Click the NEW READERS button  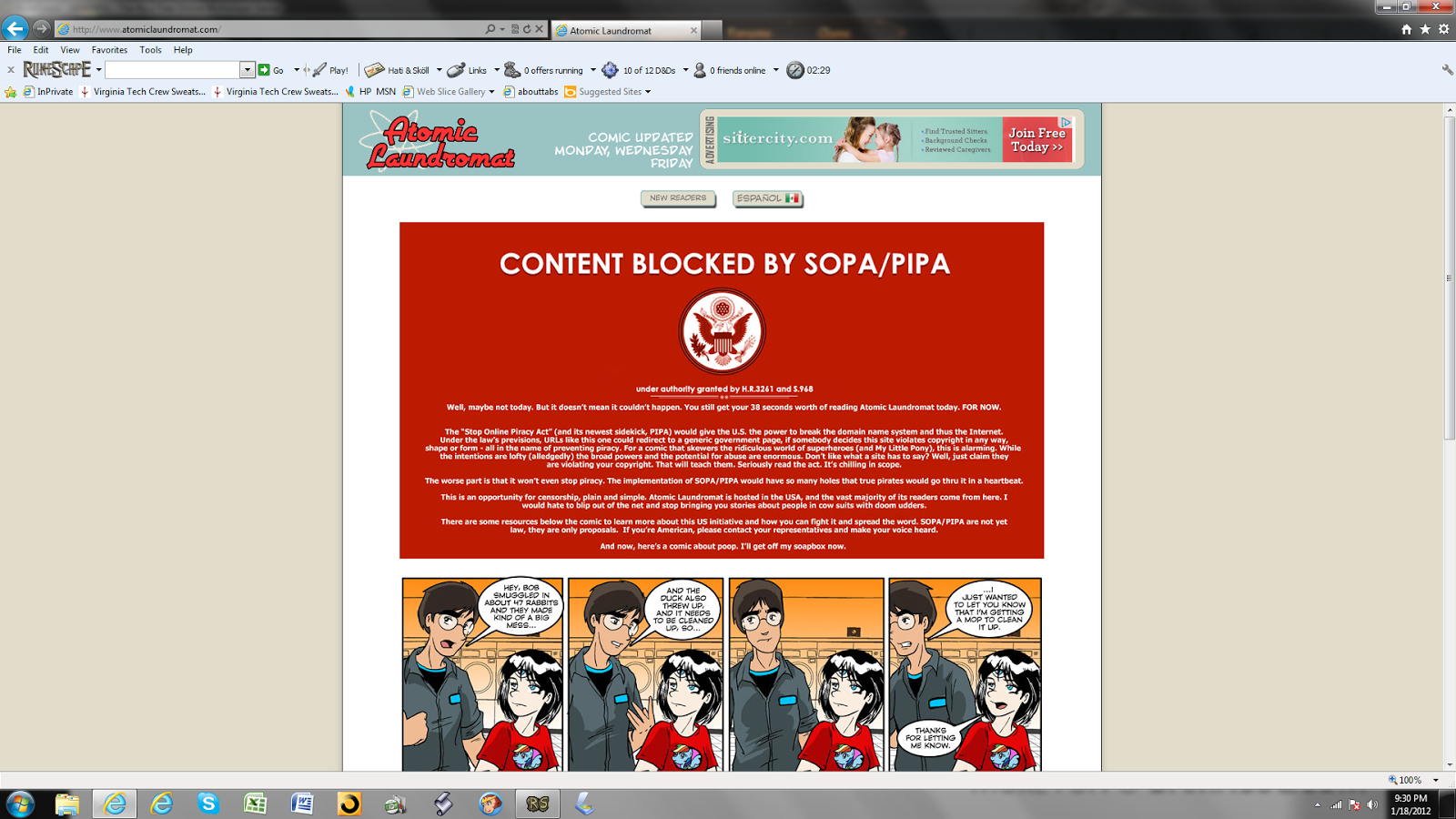point(678,198)
